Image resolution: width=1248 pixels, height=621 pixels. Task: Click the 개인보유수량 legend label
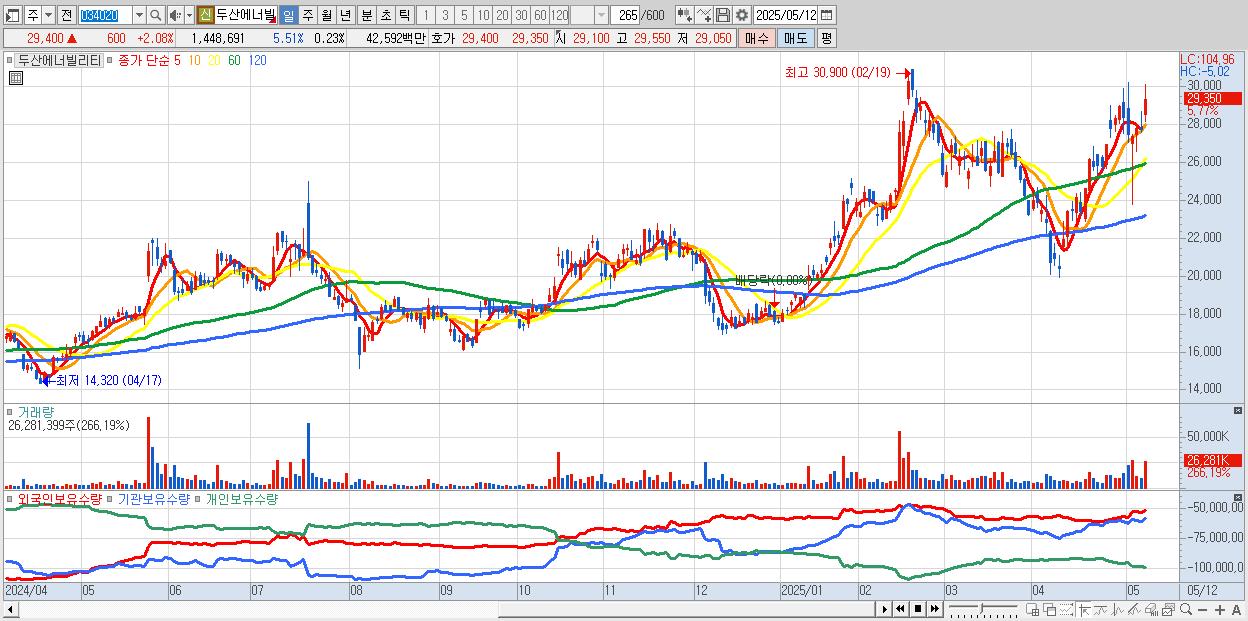pos(241,498)
